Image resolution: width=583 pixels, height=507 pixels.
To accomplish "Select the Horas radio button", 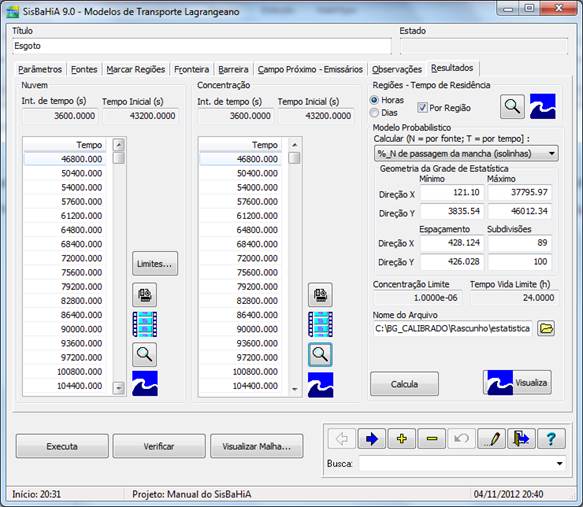I will (374, 100).
